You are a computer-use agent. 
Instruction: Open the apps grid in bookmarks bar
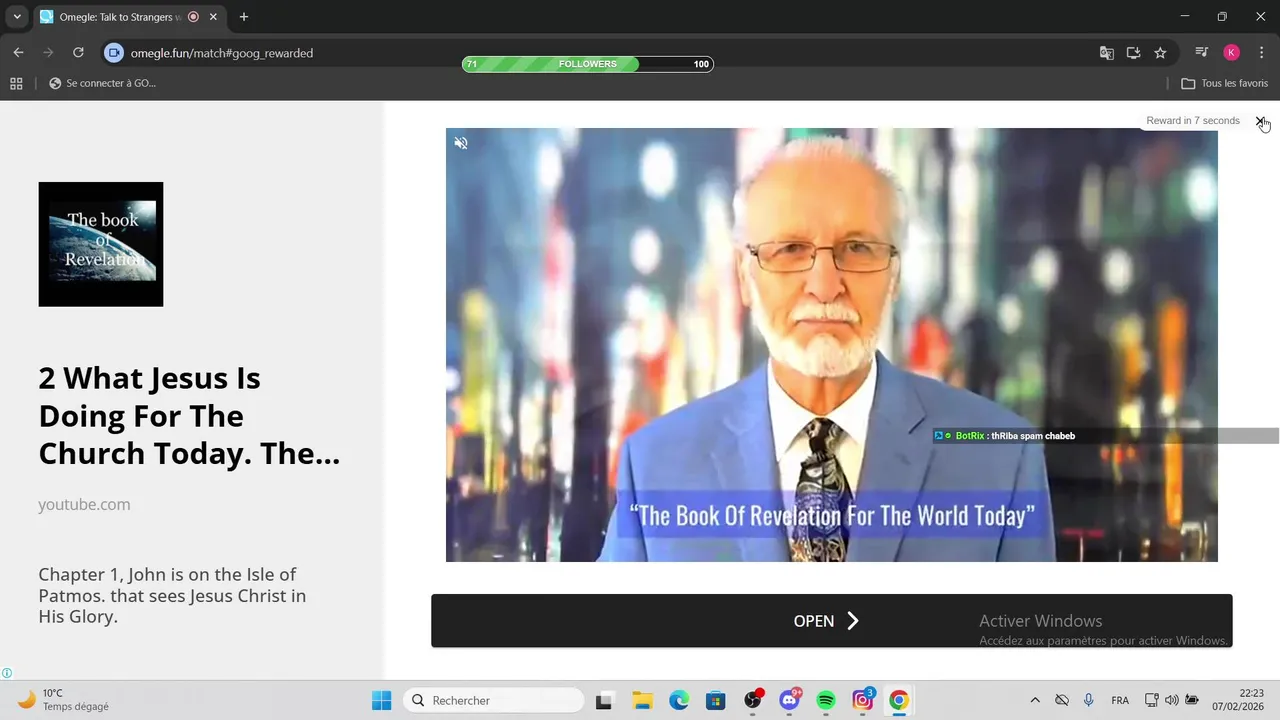coord(16,83)
